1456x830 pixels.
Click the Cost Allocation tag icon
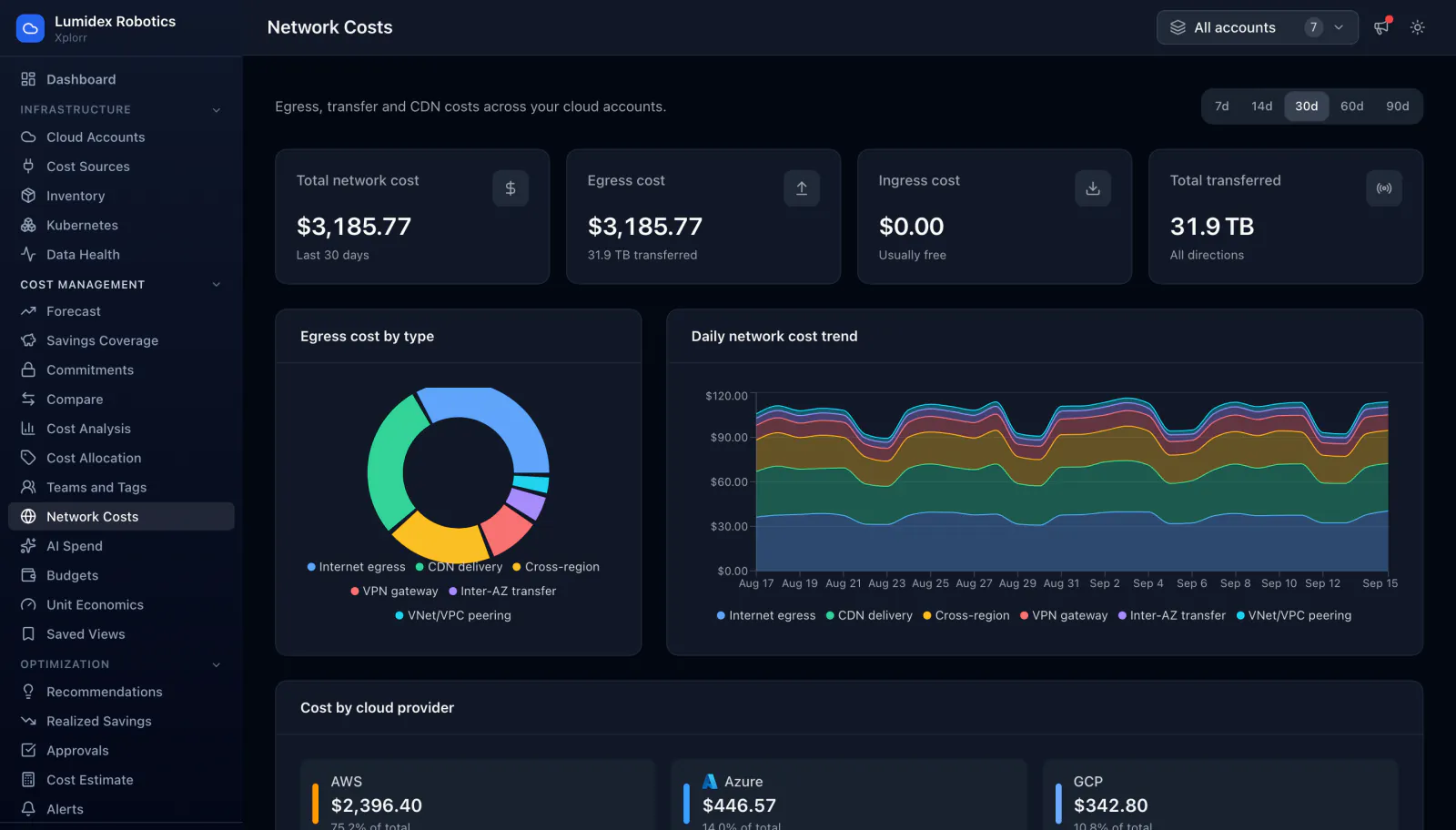pyautogui.click(x=28, y=458)
